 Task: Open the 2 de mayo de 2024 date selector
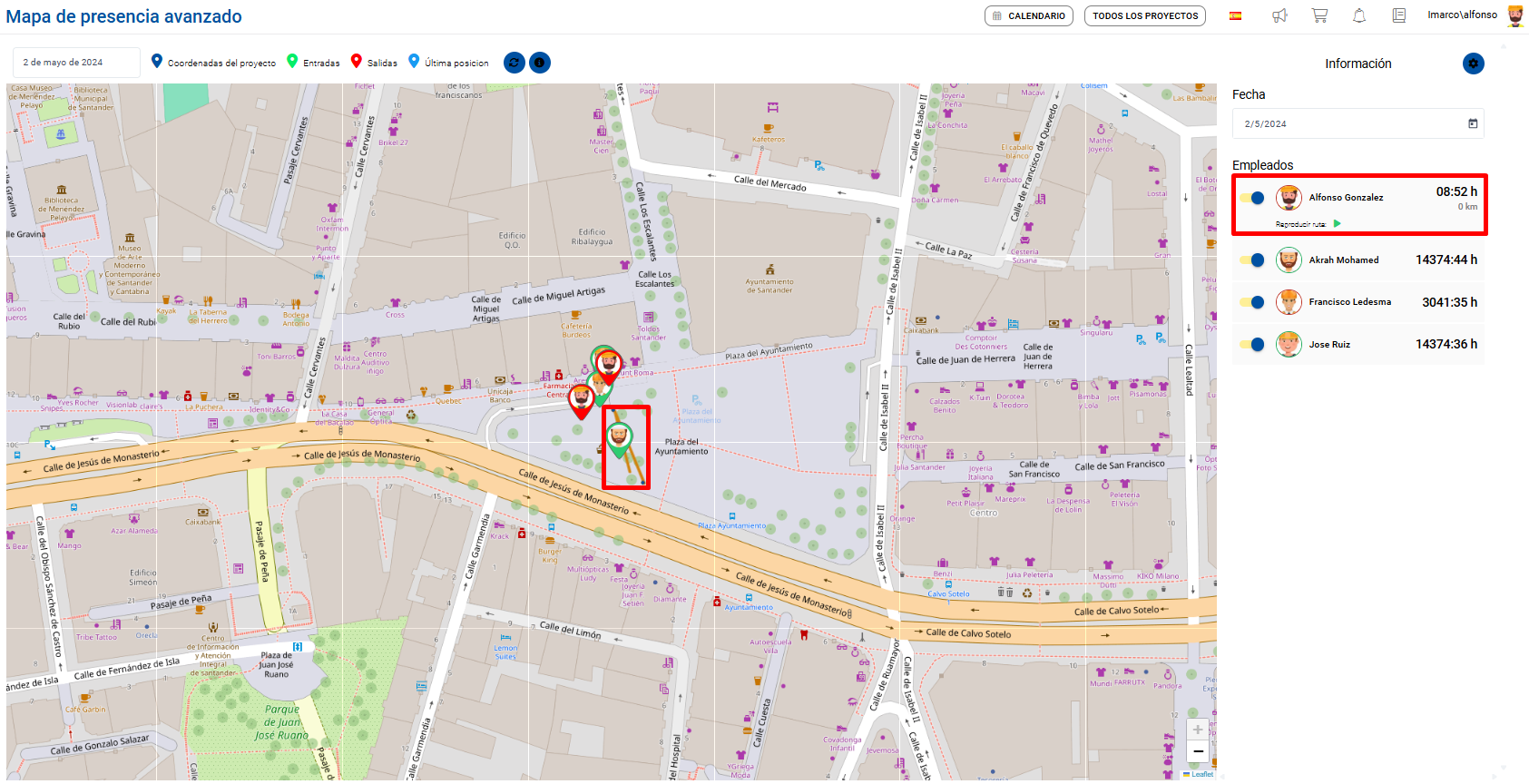point(76,63)
